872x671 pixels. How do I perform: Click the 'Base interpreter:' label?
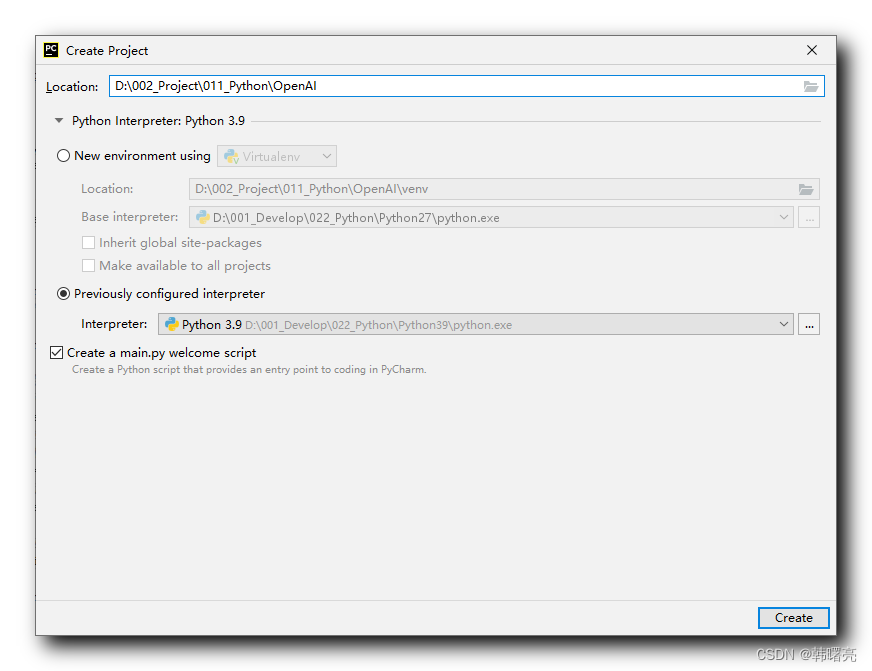click(130, 217)
